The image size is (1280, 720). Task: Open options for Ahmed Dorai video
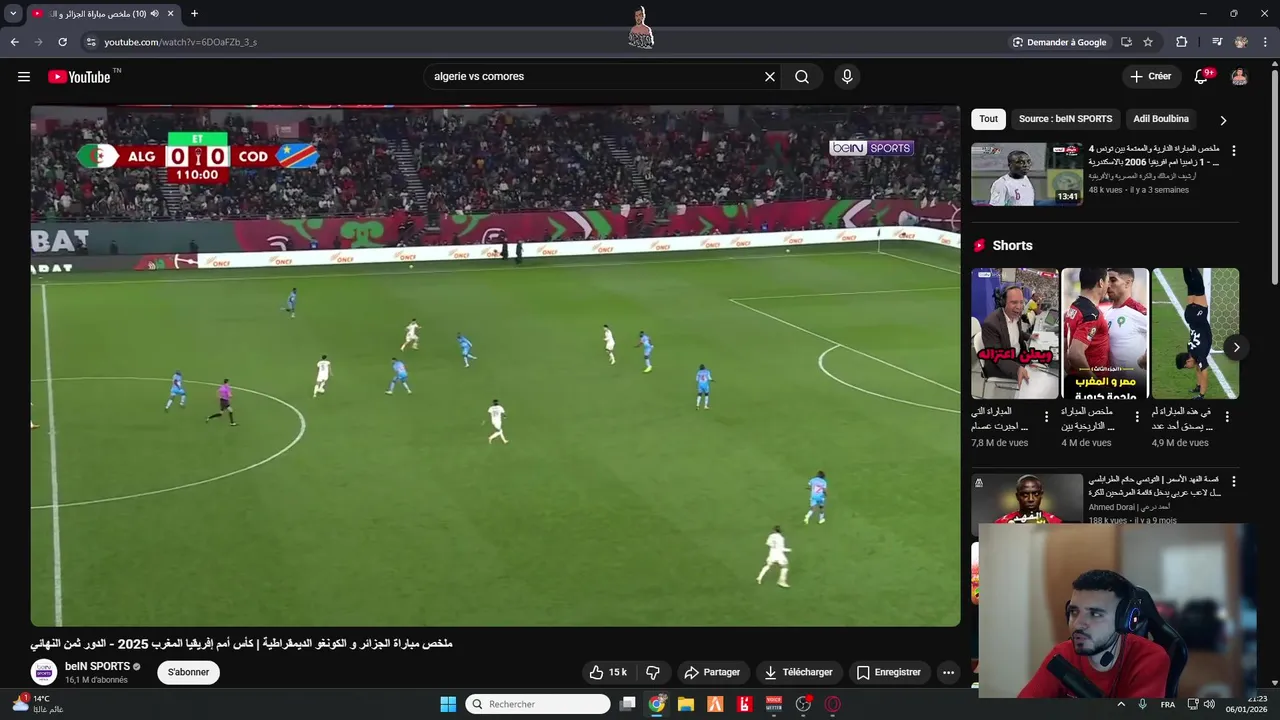1233,481
